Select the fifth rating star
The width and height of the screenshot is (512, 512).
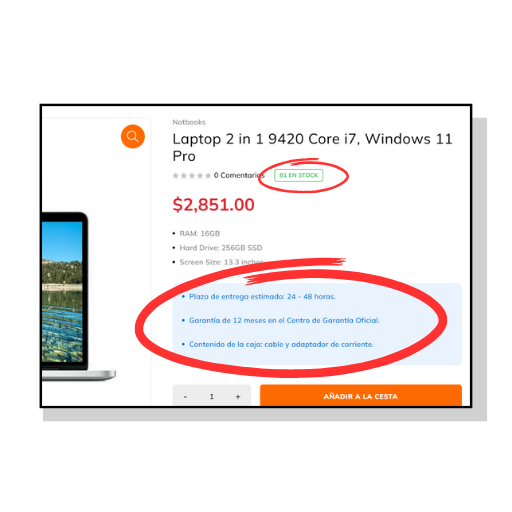coord(208,175)
